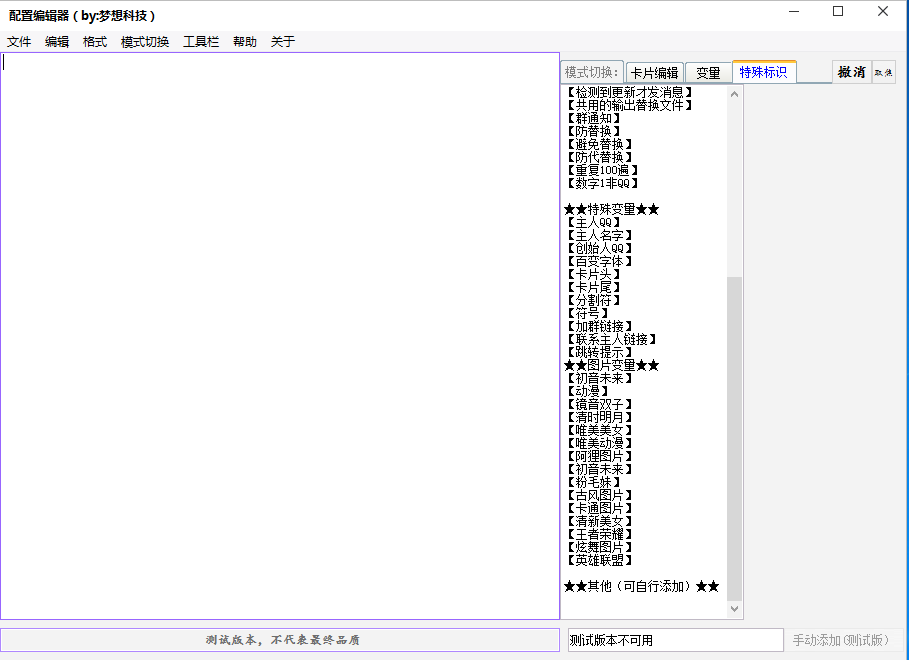
Task: Click the 取消 button next to 撤消
Action: click(884, 71)
